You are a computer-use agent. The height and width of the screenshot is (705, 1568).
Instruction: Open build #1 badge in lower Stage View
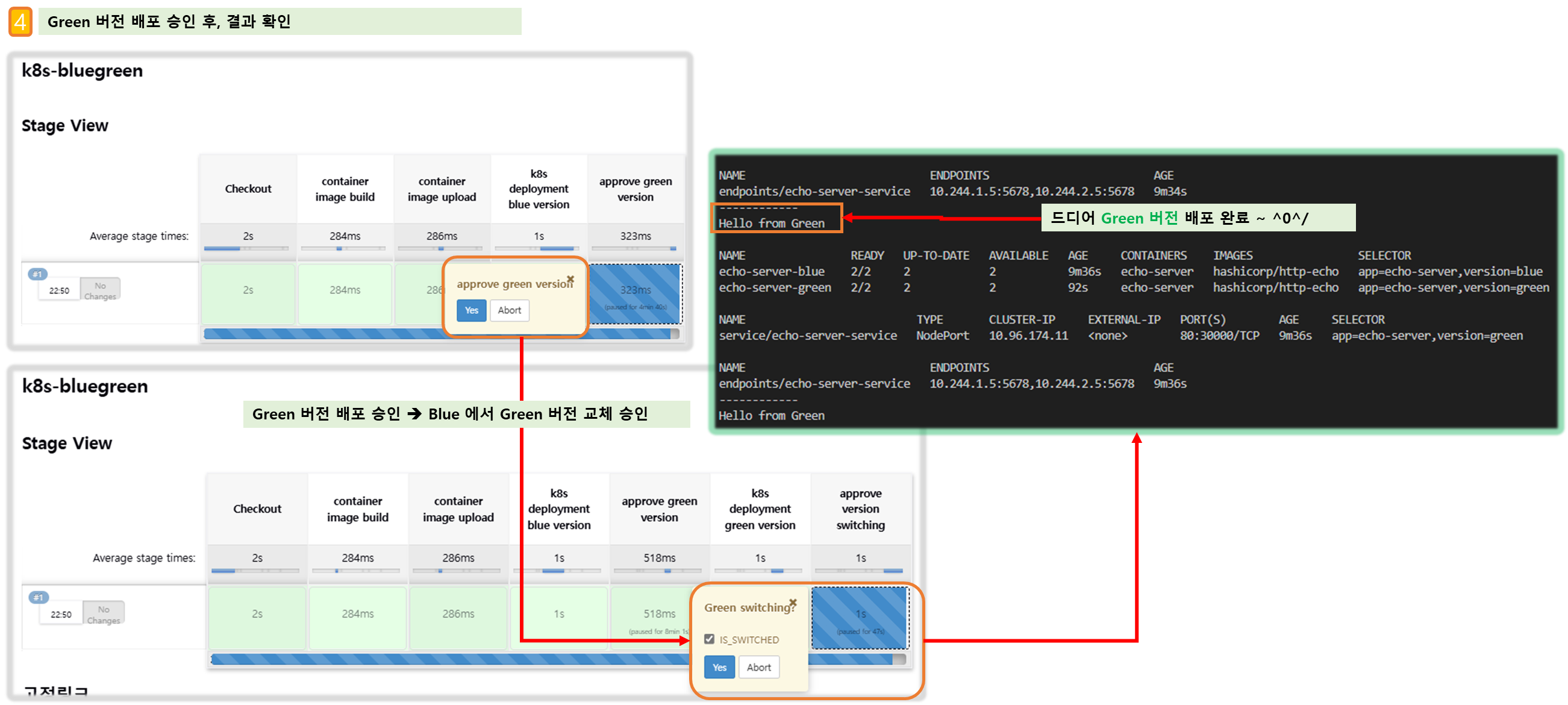(x=39, y=597)
